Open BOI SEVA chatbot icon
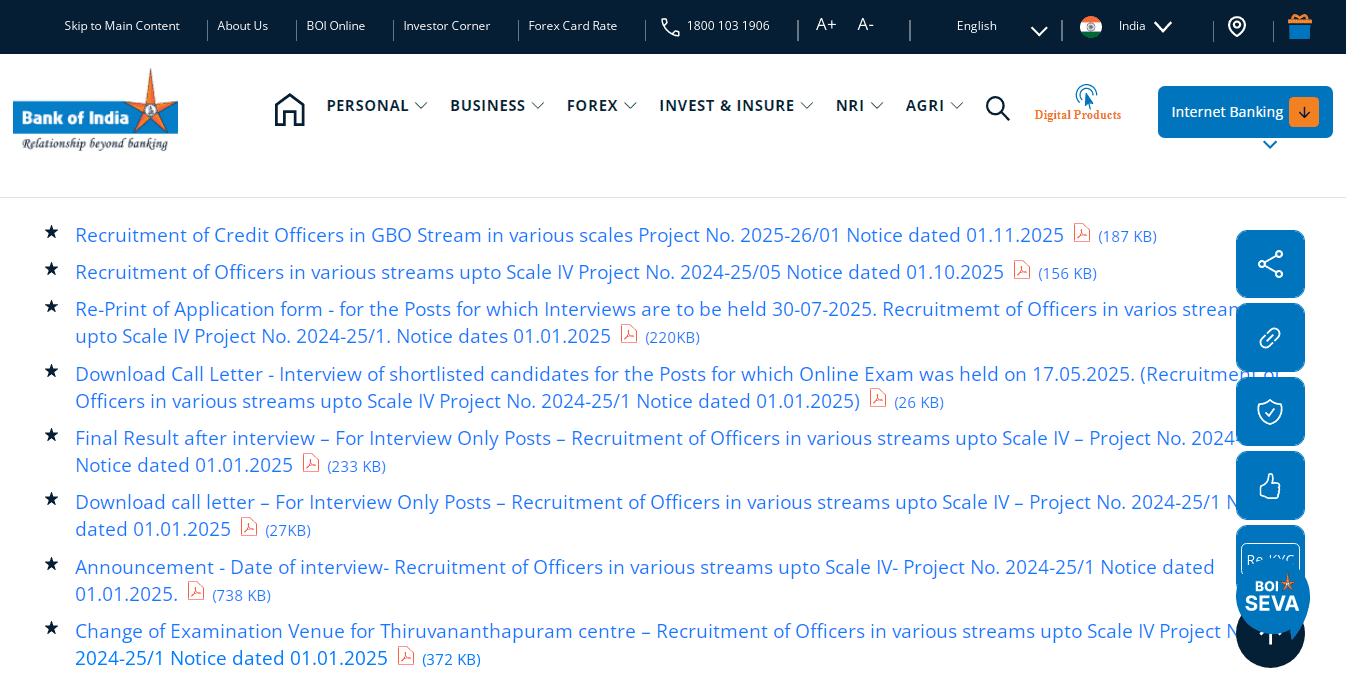Screen dimensions: 1346x675 coord(1270,597)
